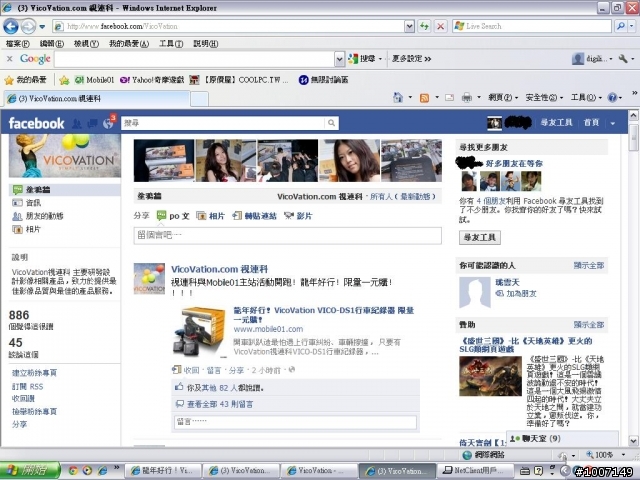Select 塗鴉牆 in the left sidebar
This screenshot has width=640, height=480.
tap(65, 190)
